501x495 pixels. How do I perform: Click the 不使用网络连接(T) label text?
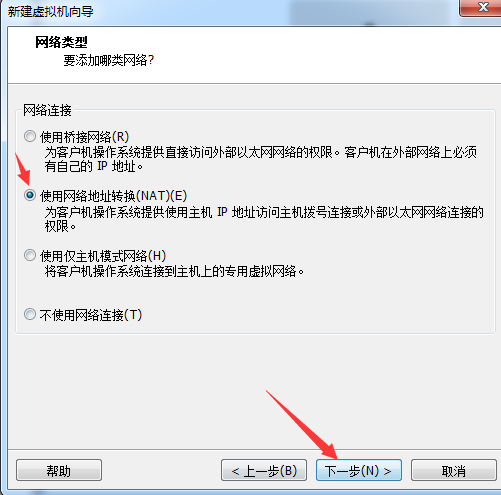pyautogui.click(x=91, y=315)
